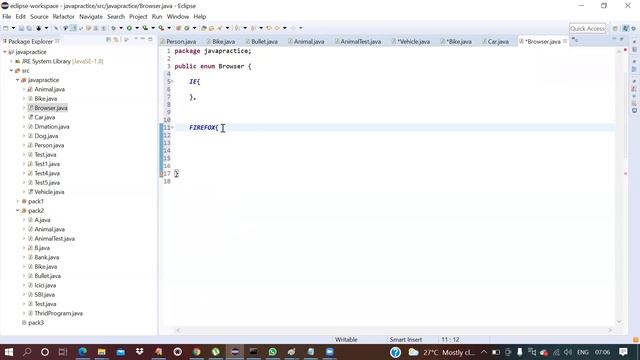
Task: Click the Coverage run icon
Action: coord(145,28)
